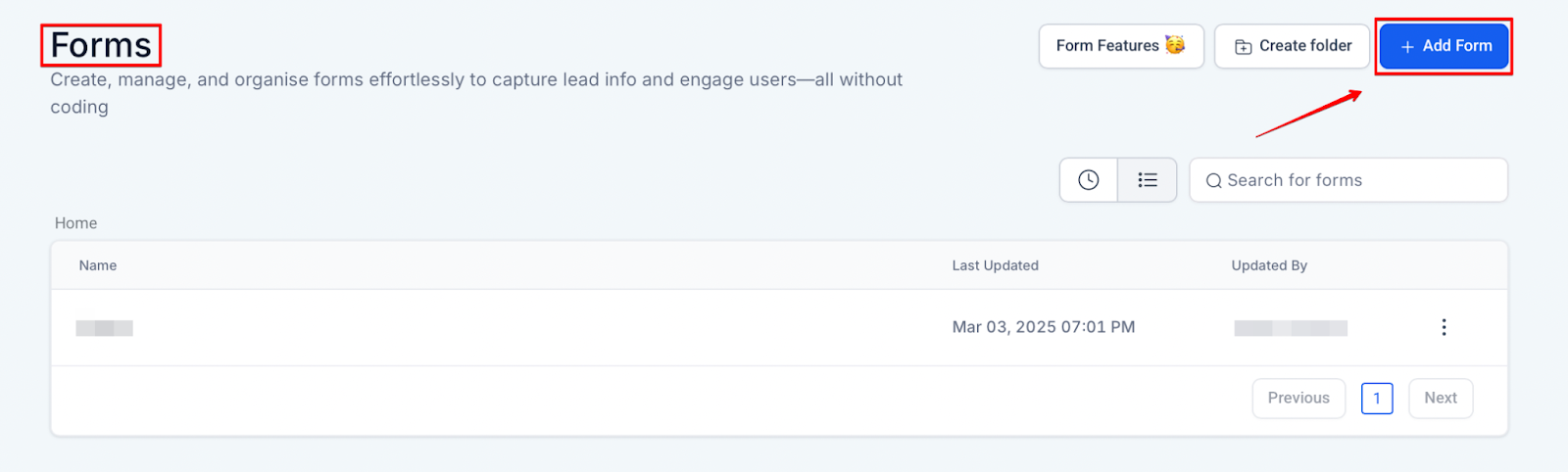Switch to the list view layout
This screenshot has width=1568, height=472.
coord(1148,180)
